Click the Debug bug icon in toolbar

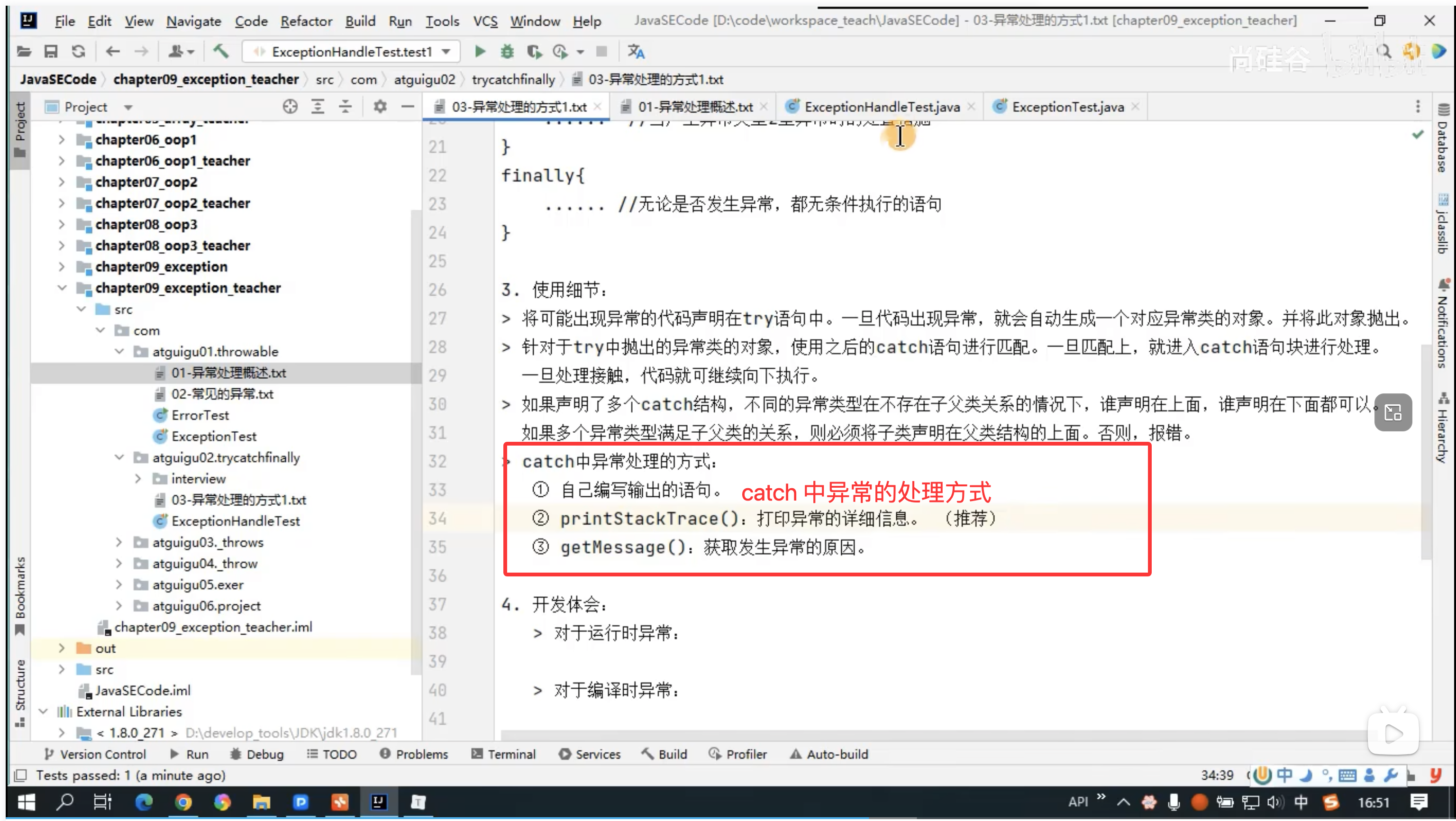coord(507,52)
